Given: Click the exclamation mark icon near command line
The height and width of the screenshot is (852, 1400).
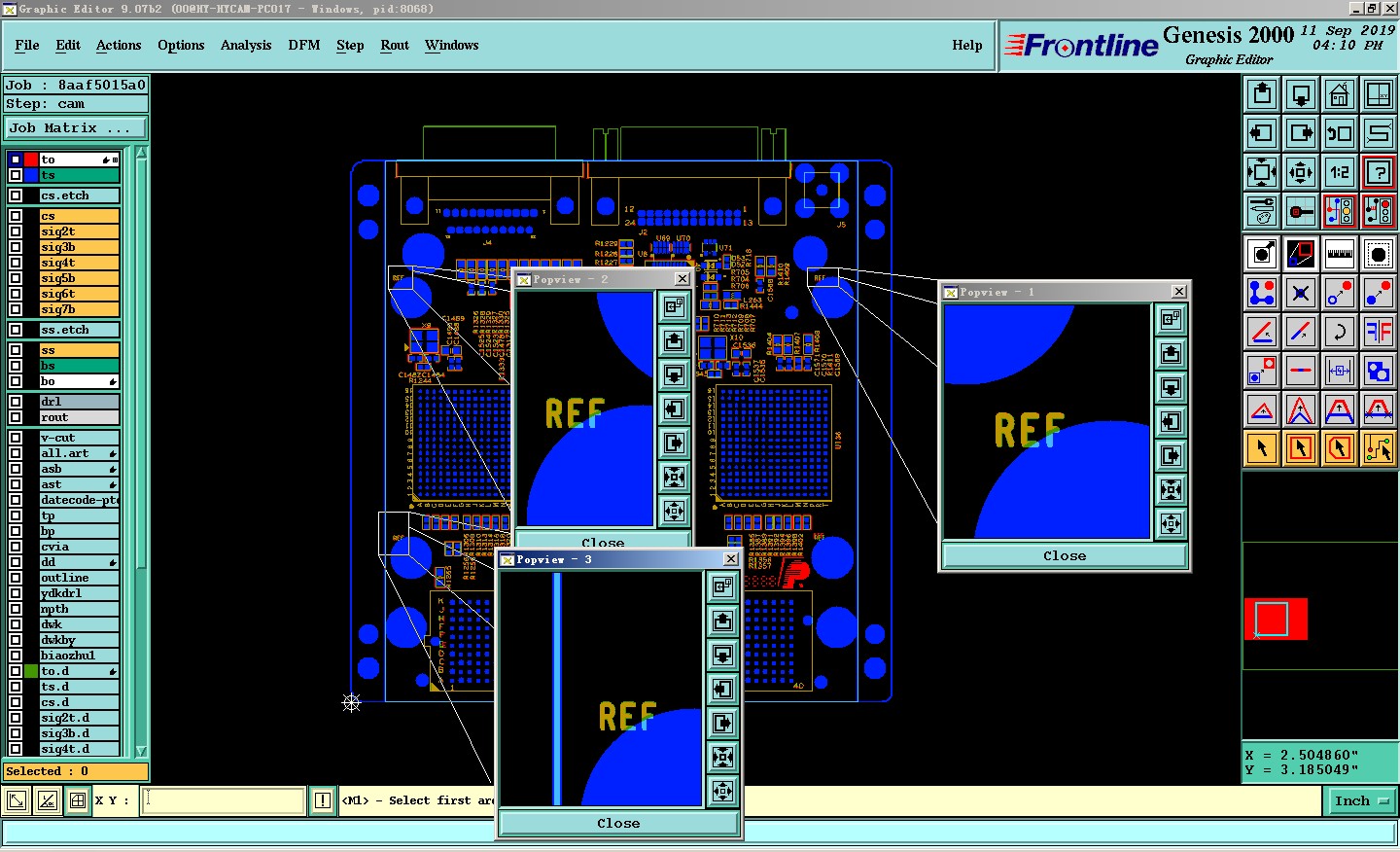Looking at the screenshot, I should (x=323, y=800).
